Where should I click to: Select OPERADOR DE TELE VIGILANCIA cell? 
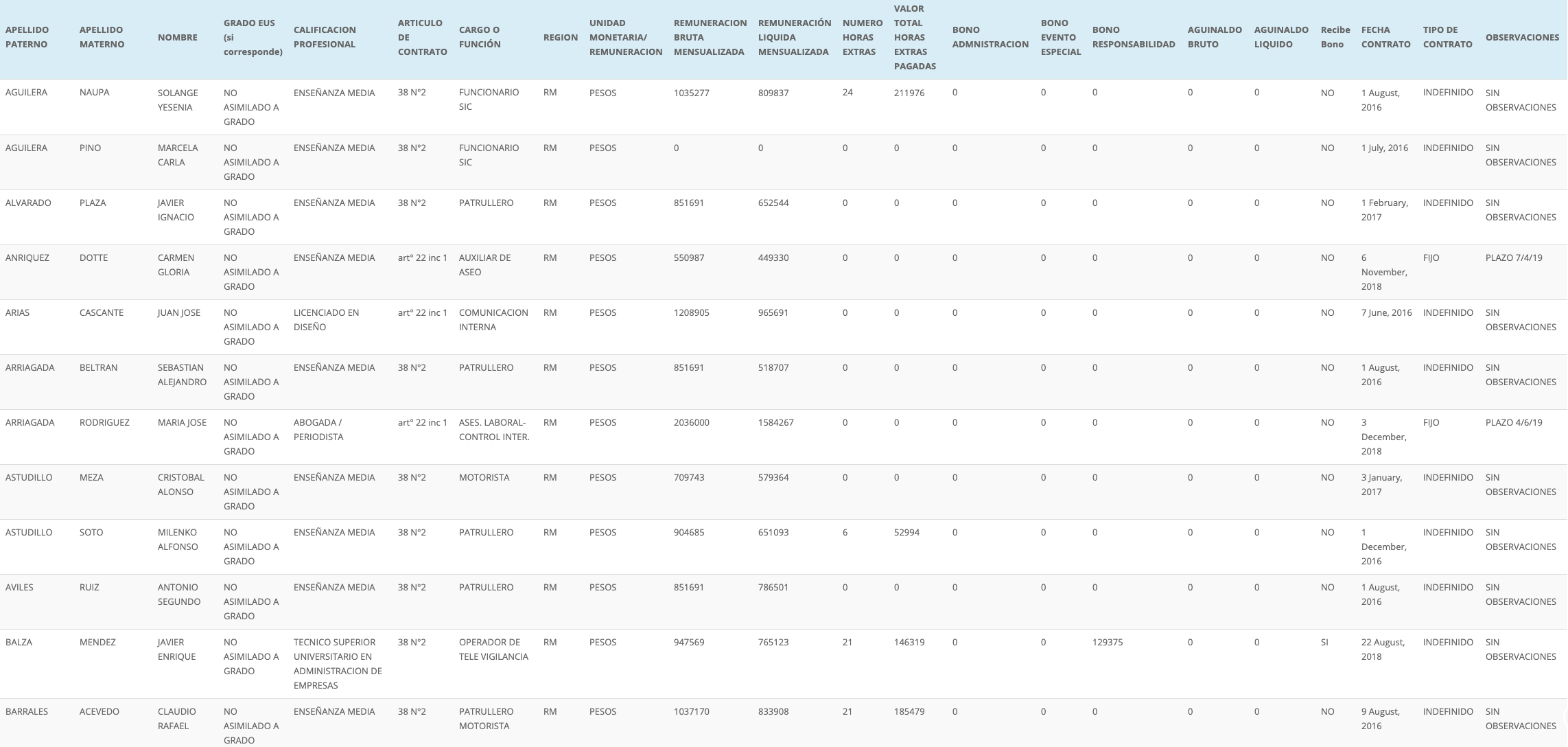(x=493, y=650)
